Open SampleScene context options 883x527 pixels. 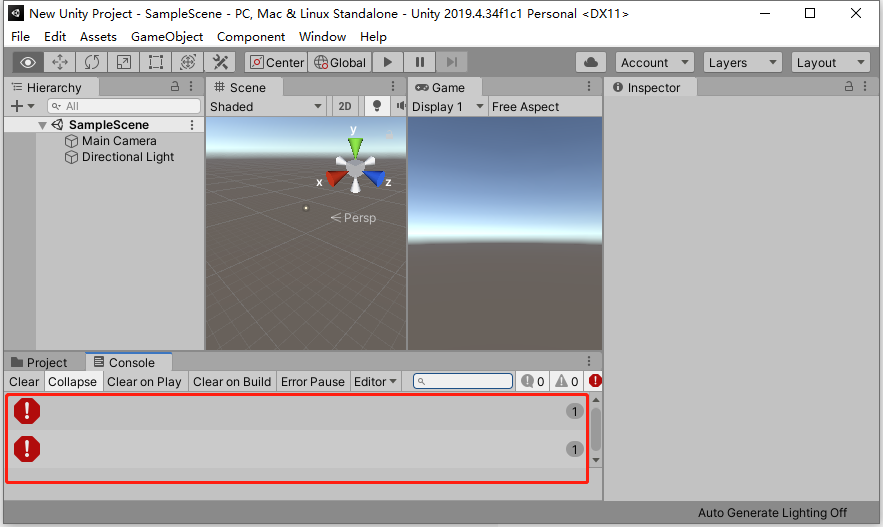click(192, 125)
